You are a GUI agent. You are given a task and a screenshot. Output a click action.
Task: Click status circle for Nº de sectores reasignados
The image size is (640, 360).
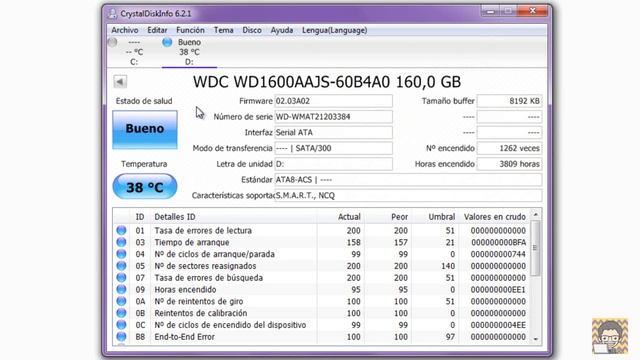pos(121,266)
